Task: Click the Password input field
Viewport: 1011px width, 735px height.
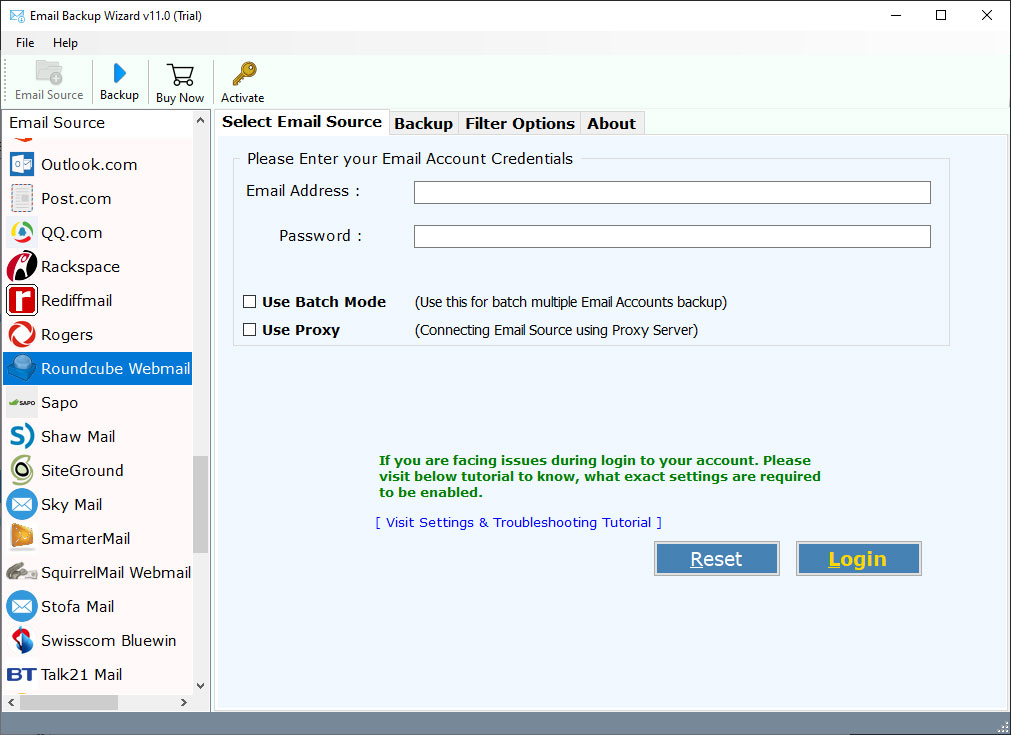Action: point(672,236)
